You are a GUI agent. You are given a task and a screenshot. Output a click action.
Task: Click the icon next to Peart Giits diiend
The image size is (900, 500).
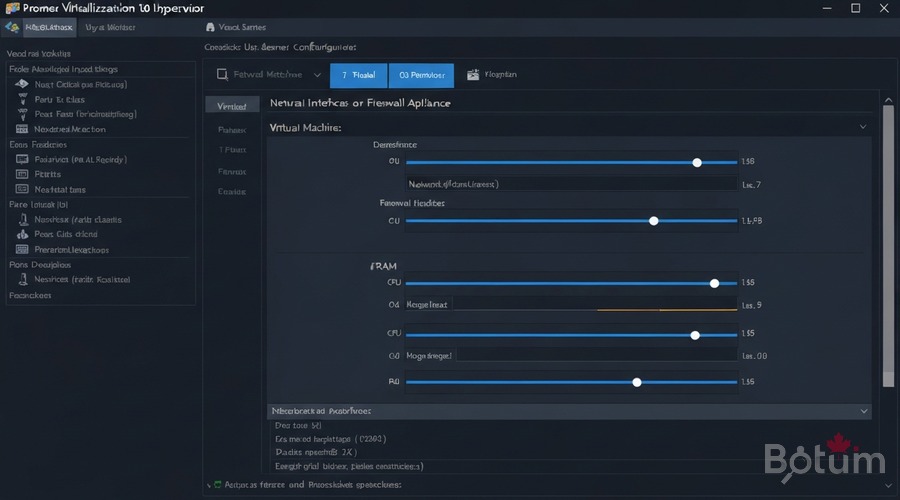[22, 234]
